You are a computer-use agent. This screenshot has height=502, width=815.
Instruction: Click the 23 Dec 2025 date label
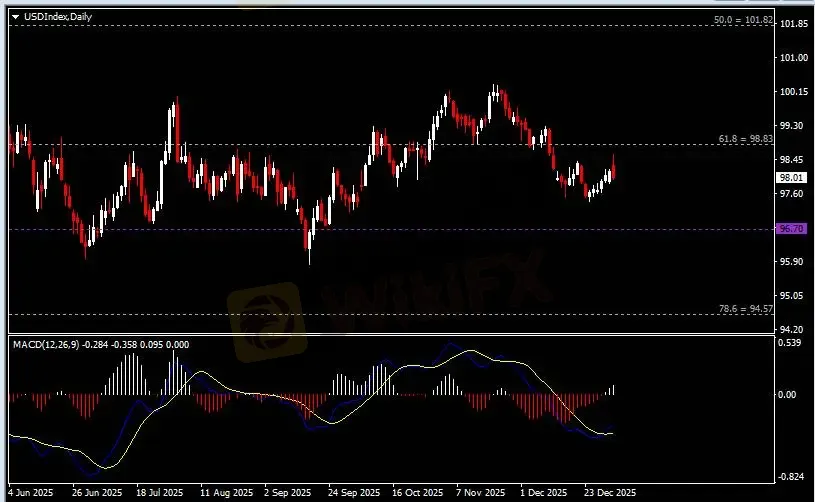(x=611, y=493)
